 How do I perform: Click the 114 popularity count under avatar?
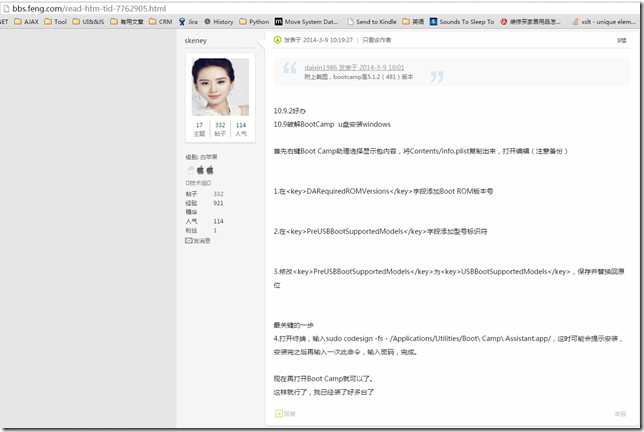click(x=241, y=125)
